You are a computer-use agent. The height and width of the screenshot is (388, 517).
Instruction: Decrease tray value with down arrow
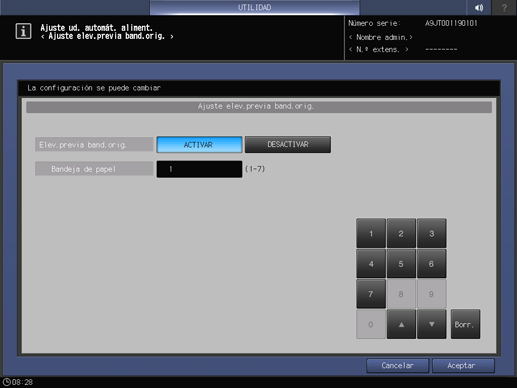[432, 324]
